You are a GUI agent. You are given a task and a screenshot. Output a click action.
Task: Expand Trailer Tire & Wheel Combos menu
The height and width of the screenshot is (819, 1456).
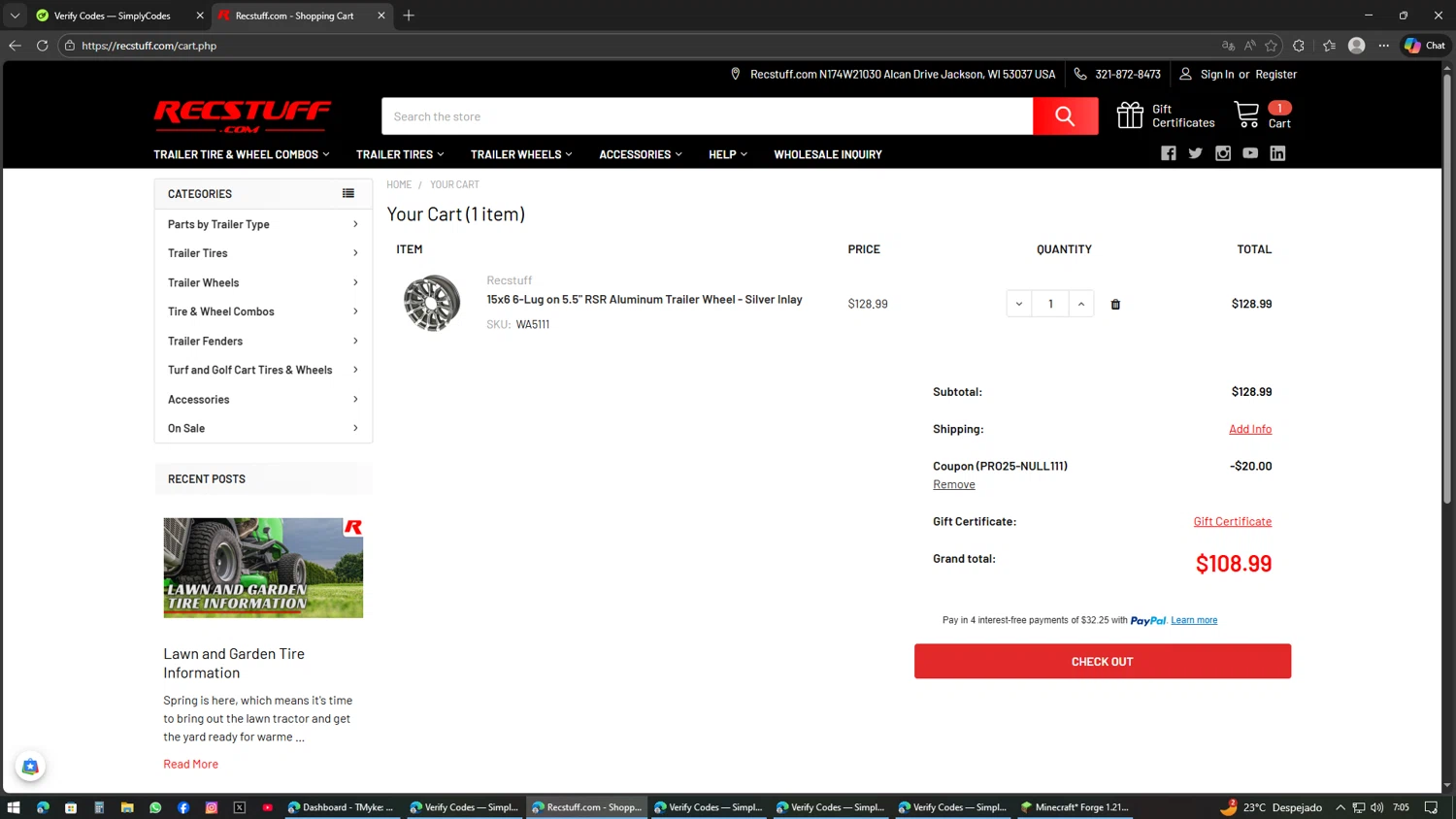pos(242,154)
